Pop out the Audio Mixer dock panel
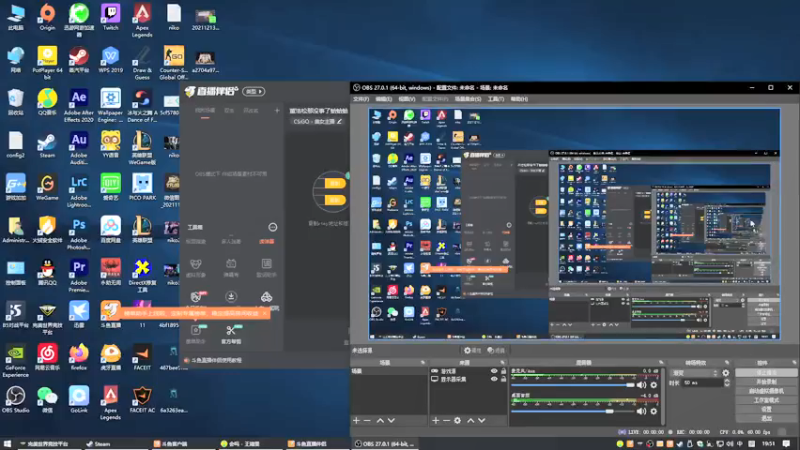Image resolution: width=800 pixels, height=450 pixels. (661, 363)
